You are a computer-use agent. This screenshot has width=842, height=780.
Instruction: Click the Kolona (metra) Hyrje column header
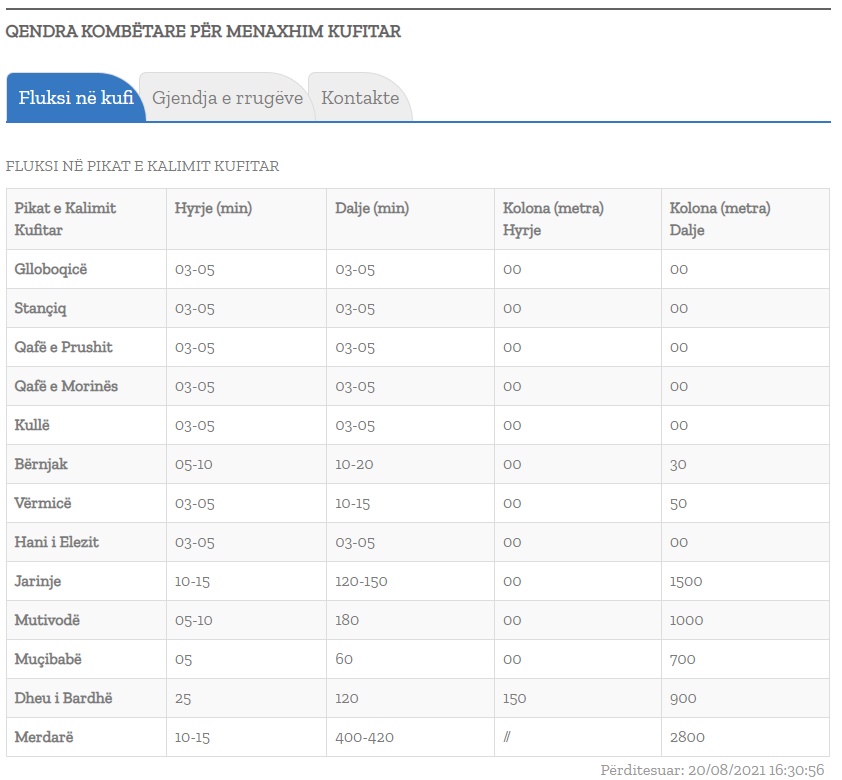[x=553, y=219]
